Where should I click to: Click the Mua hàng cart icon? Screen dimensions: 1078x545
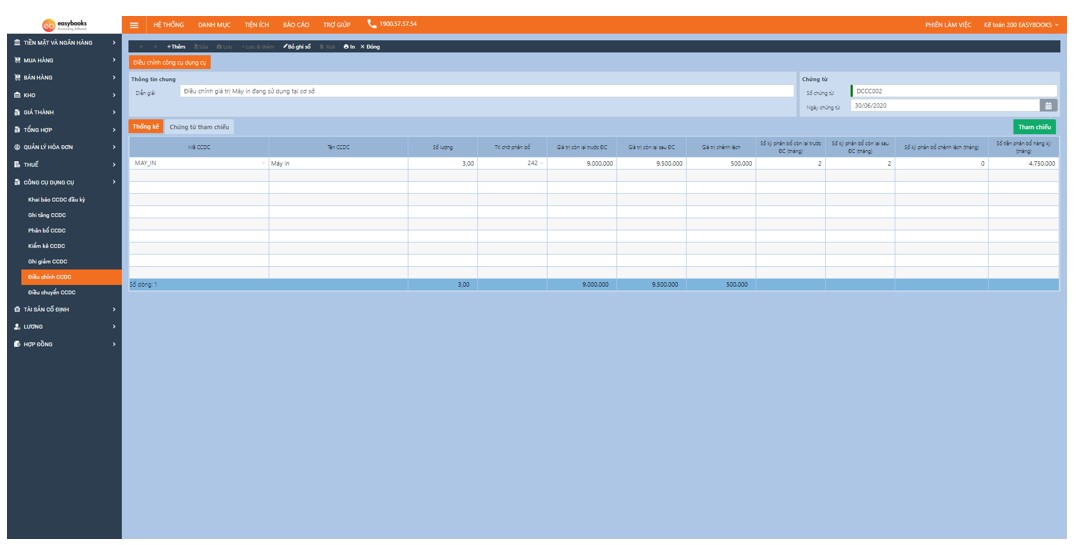17,60
